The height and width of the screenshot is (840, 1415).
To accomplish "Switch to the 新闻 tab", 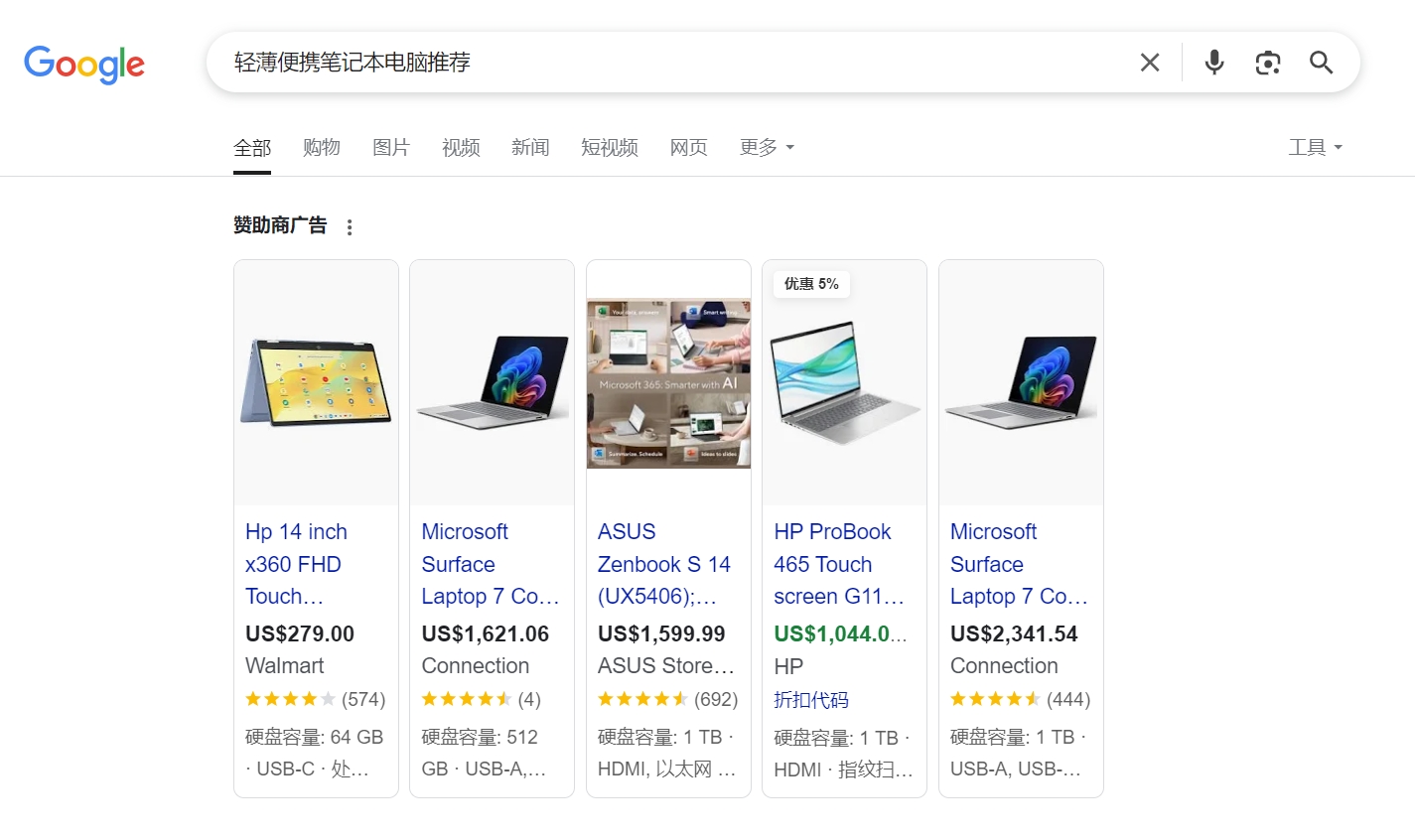I will (x=530, y=148).
